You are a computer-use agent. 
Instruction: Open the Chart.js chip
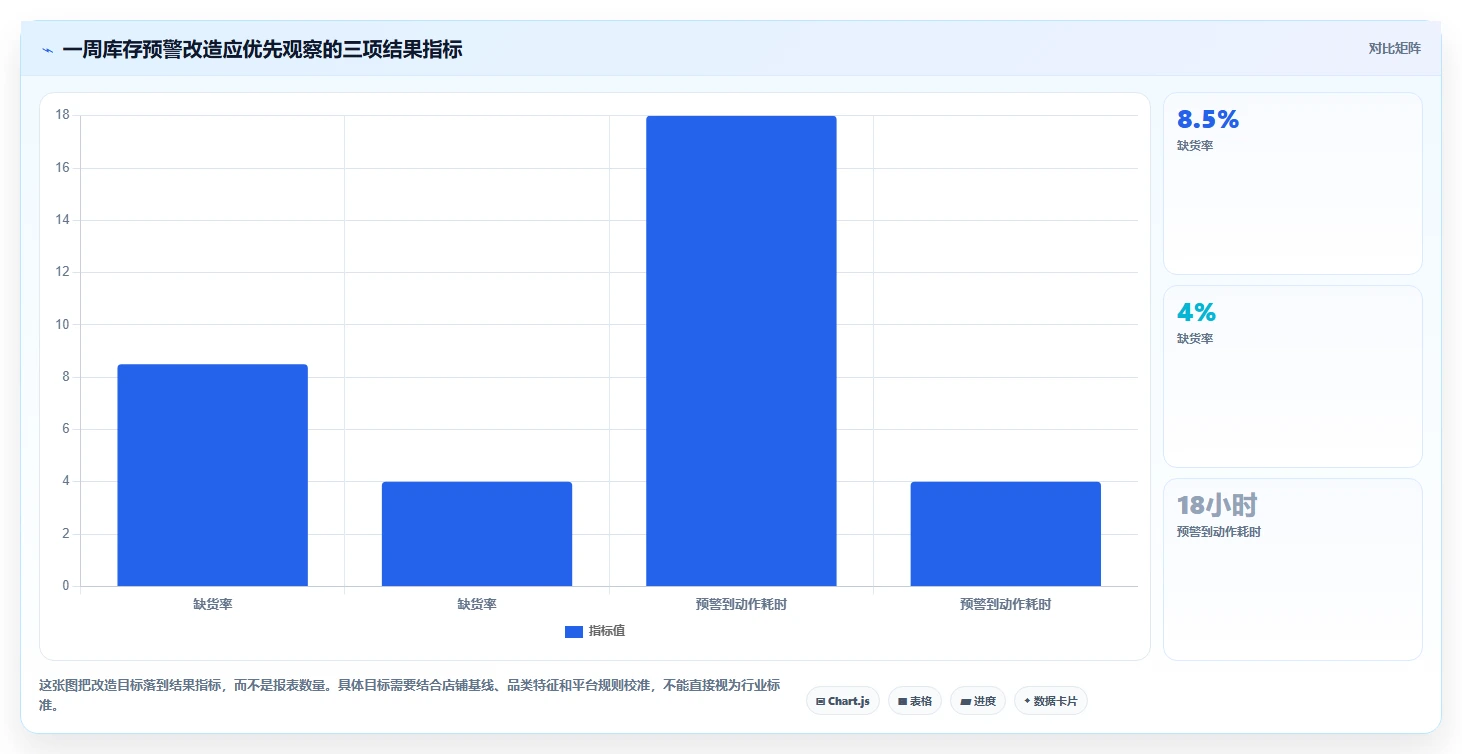point(843,701)
